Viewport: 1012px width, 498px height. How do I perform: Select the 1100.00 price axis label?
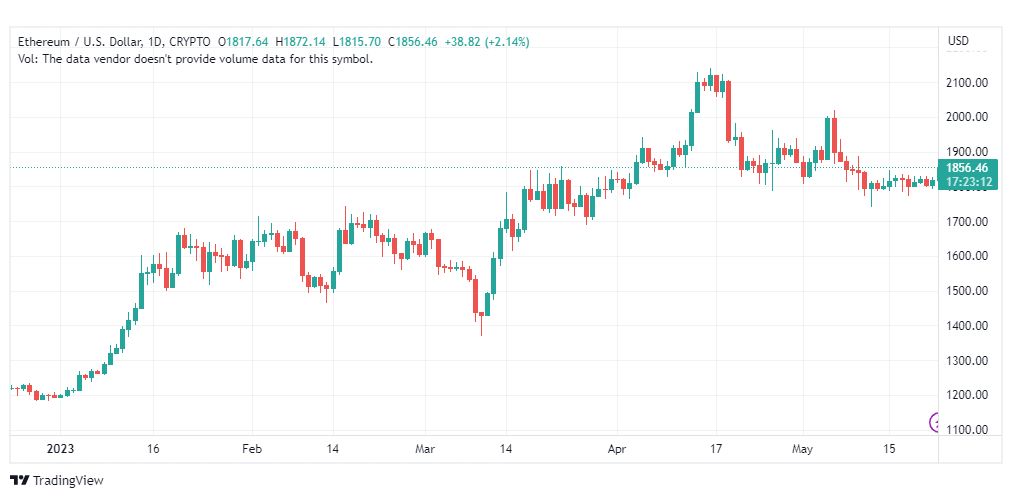coord(966,430)
